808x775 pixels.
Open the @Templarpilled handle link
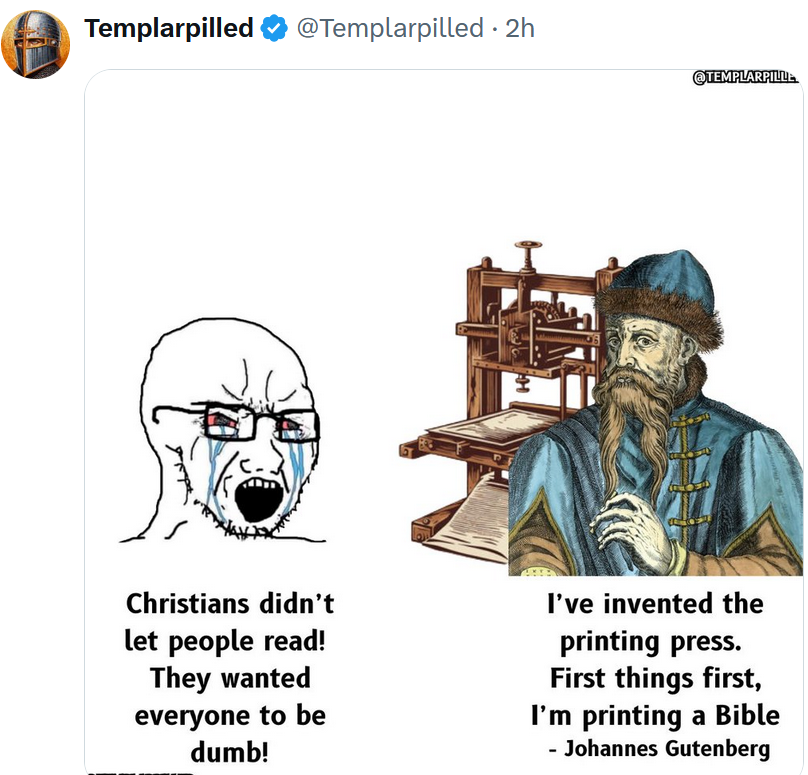pyautogui.click(x=390, y=29)
